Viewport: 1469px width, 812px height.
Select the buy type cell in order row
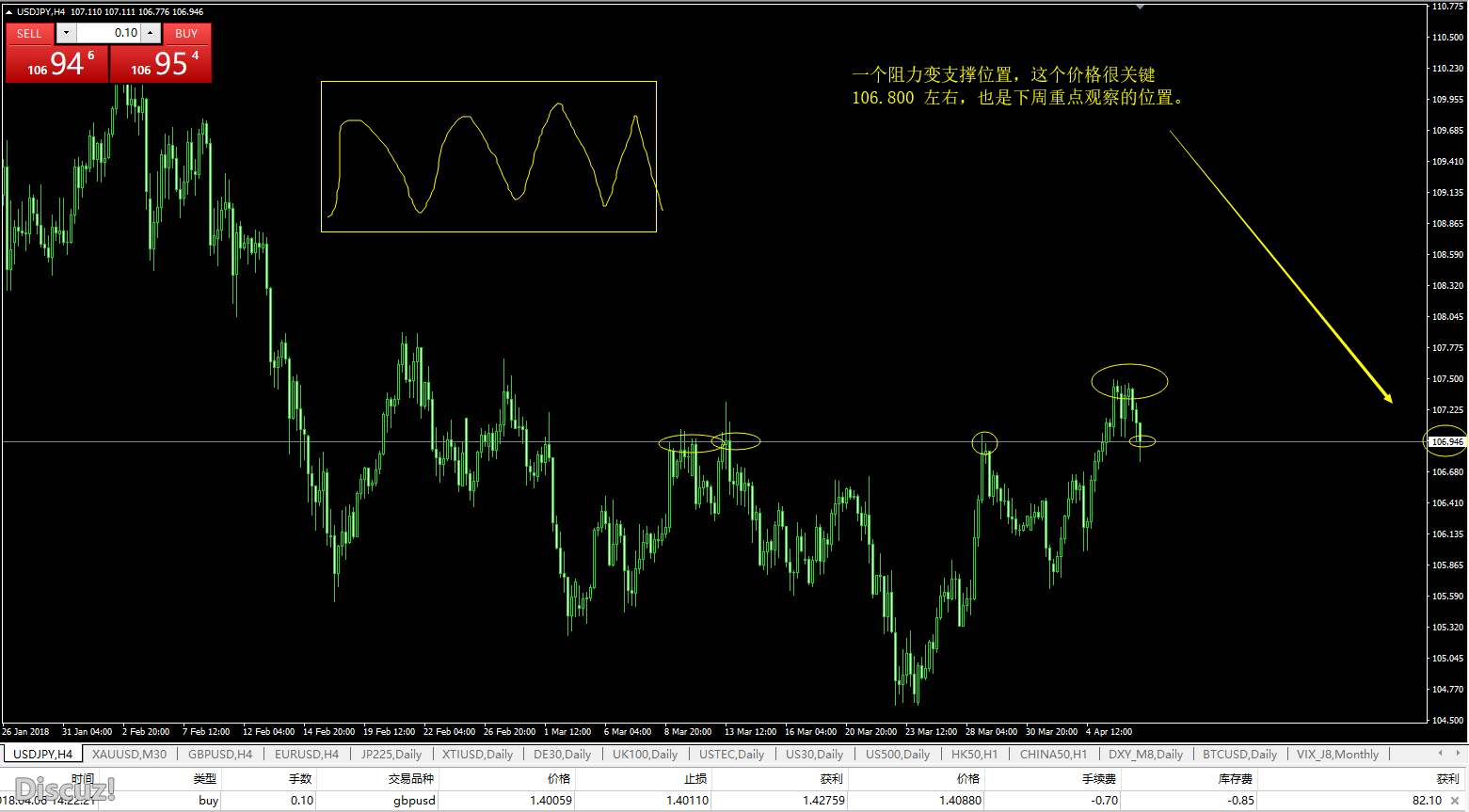208,801
